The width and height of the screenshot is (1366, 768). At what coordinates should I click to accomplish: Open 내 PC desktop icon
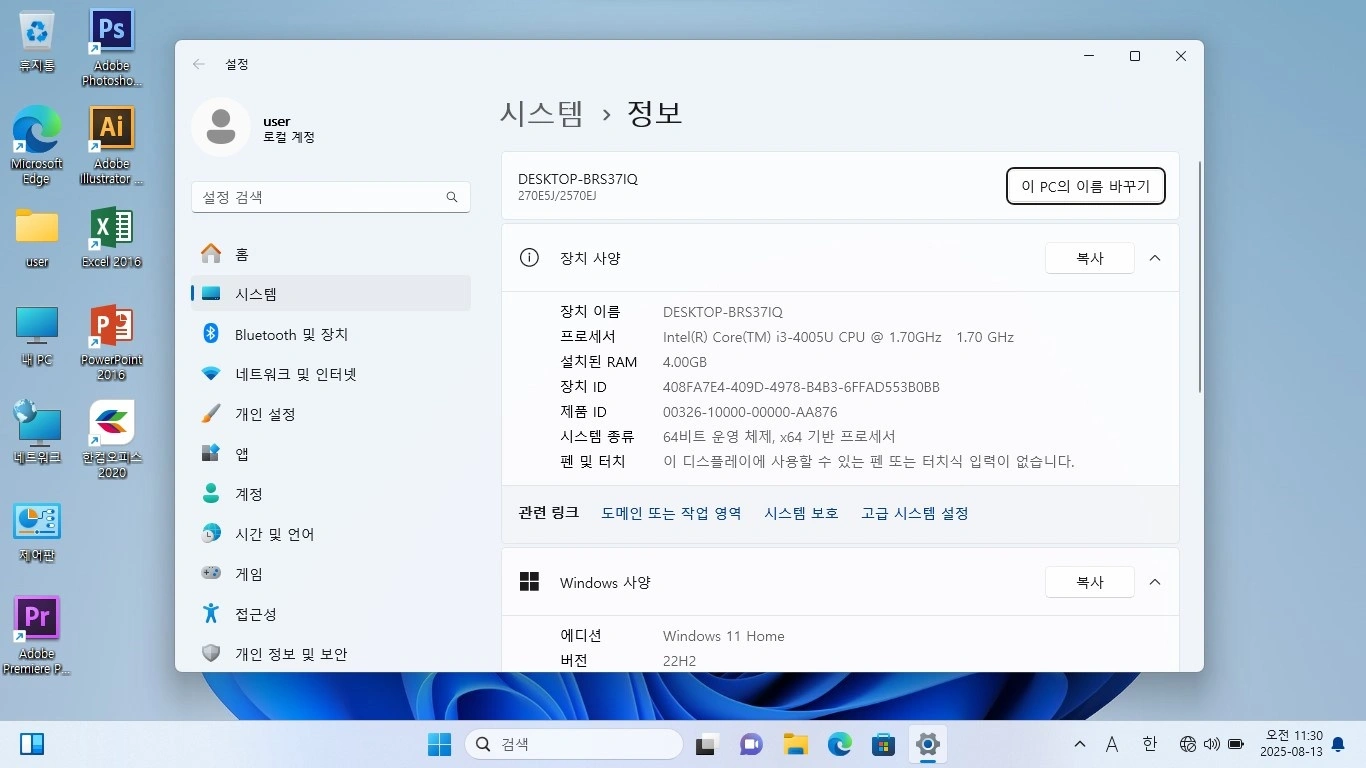point(37,336)
